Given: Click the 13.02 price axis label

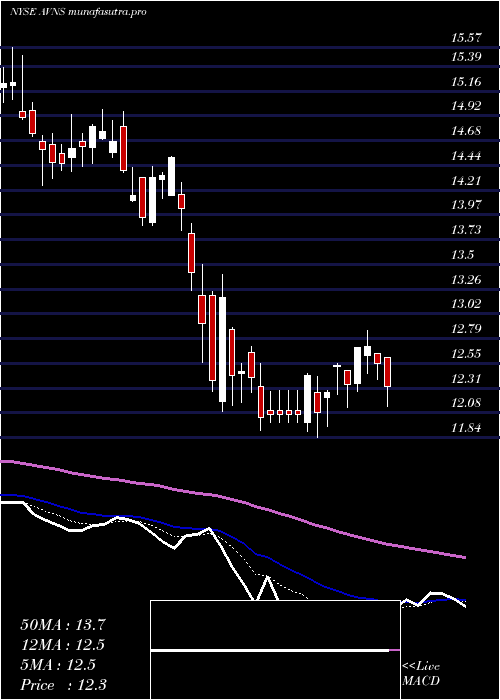Looking at the screenshot, I should (x=467, y=304).
